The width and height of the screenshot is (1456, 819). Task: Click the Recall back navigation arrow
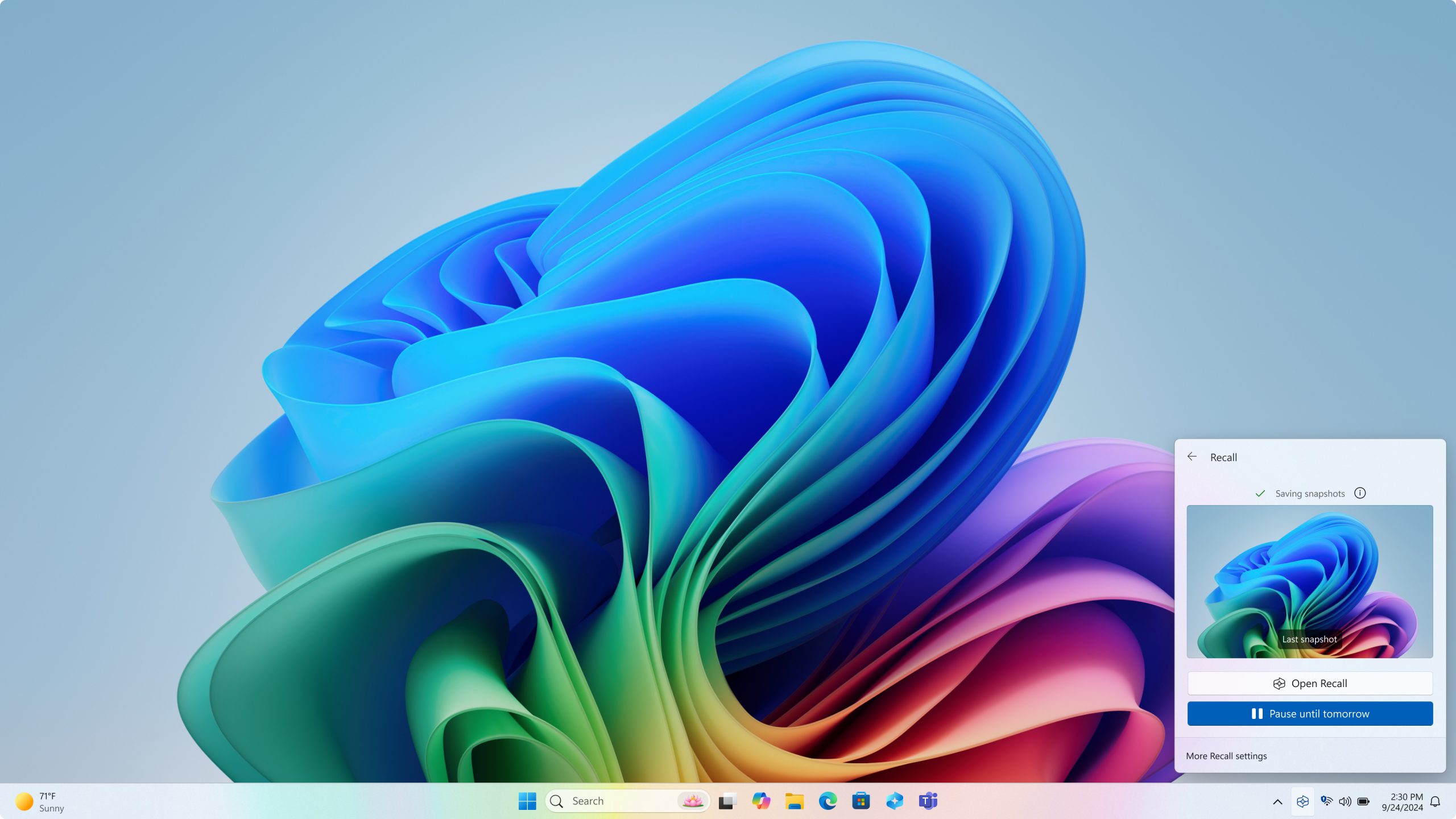pyautogui.click(x=1192, y=457)
